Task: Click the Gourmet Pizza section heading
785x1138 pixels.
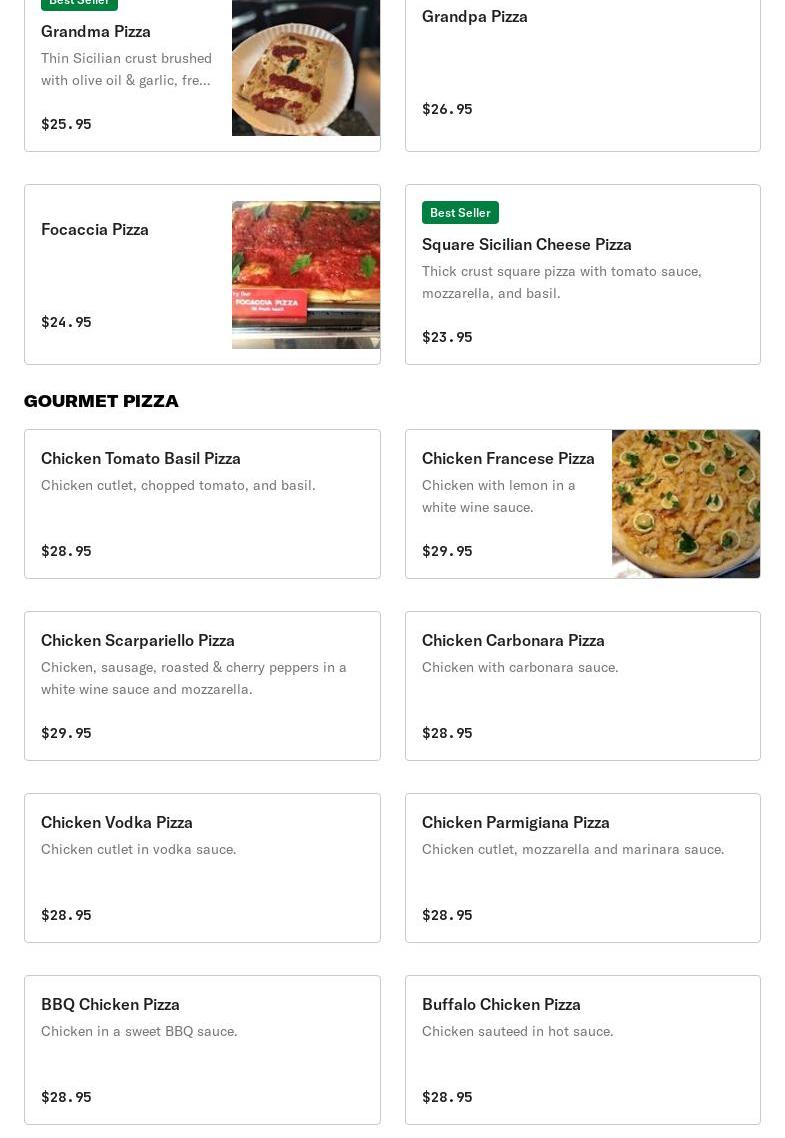Action: click(101, 401)
